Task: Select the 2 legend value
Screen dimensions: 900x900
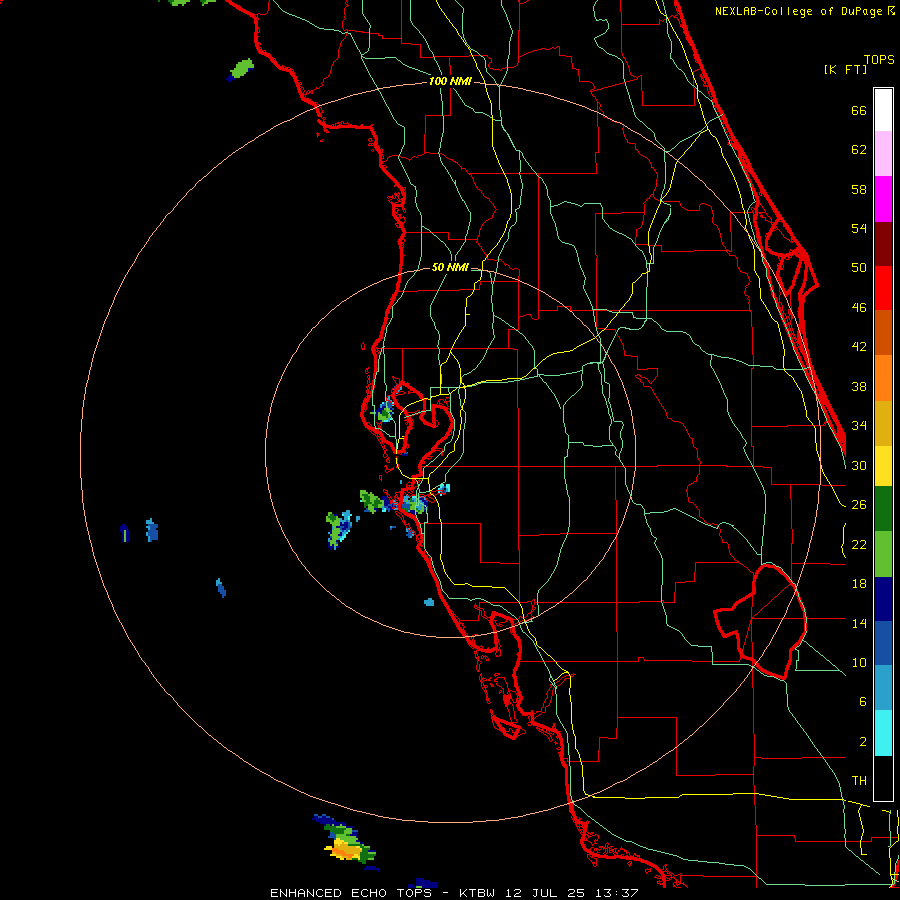Action: 863,742
